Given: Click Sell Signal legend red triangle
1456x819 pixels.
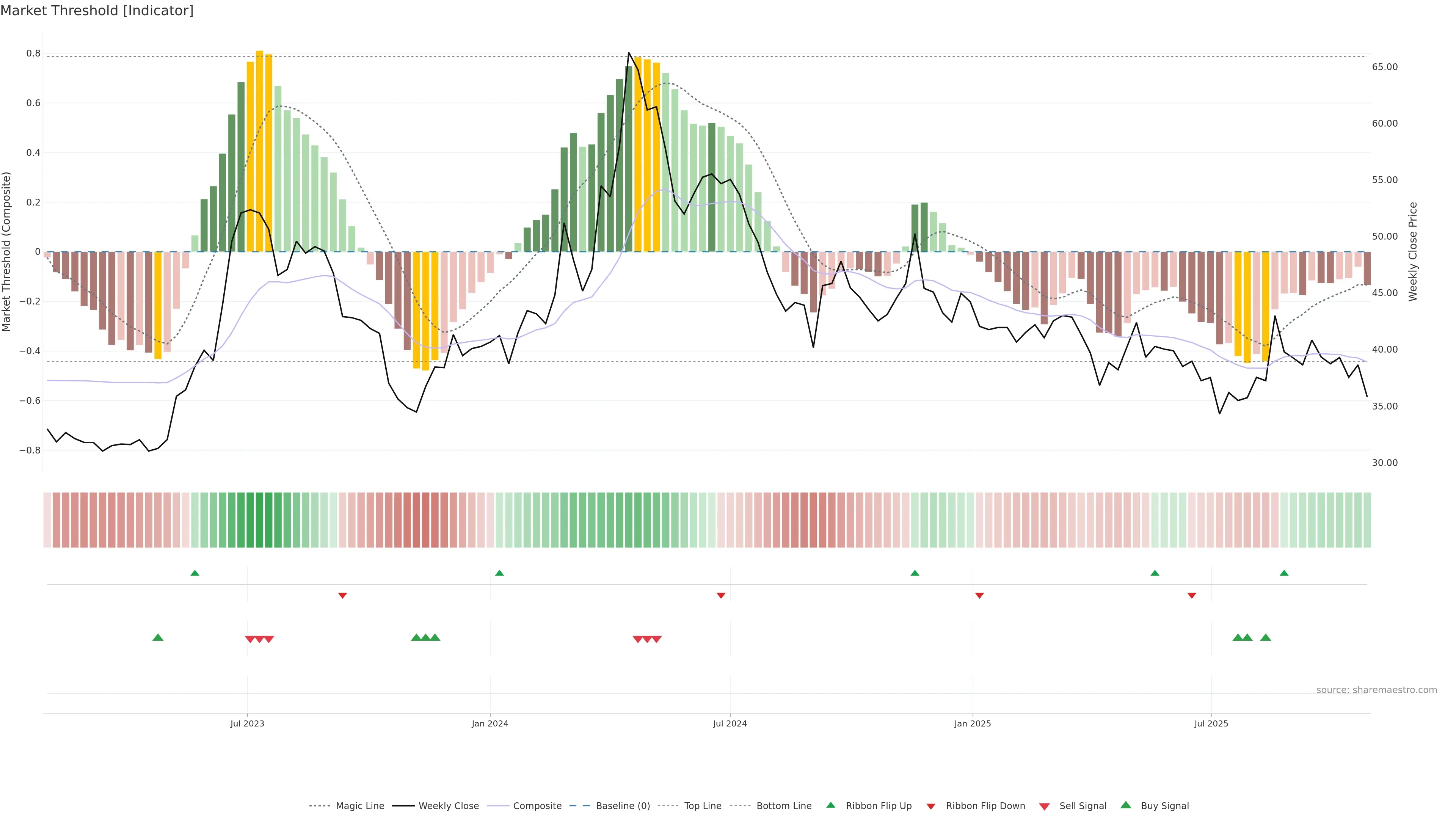Looking at the screenshot, I should coord(1045,806).
